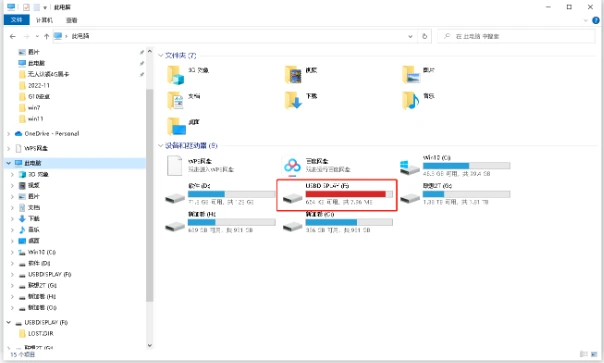This screenshot has height=363, width=604.
Task: Expand OneDrive - Personal in the tree
Action: click(x=8, y=134)
